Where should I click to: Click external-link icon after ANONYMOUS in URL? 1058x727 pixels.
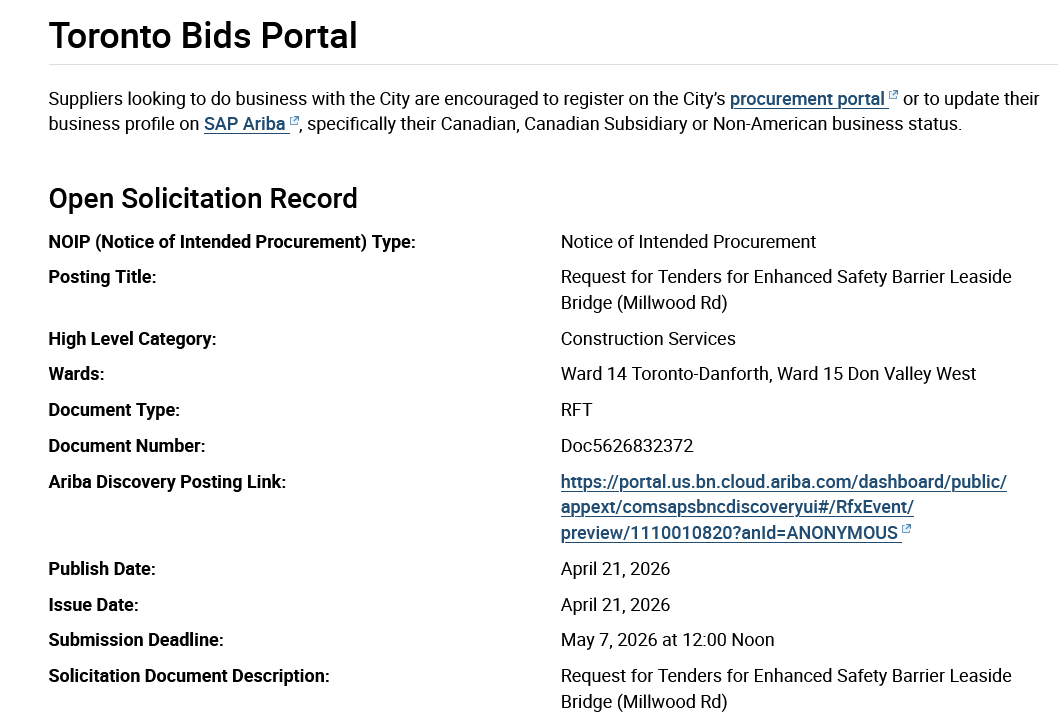tap(907, 531)
